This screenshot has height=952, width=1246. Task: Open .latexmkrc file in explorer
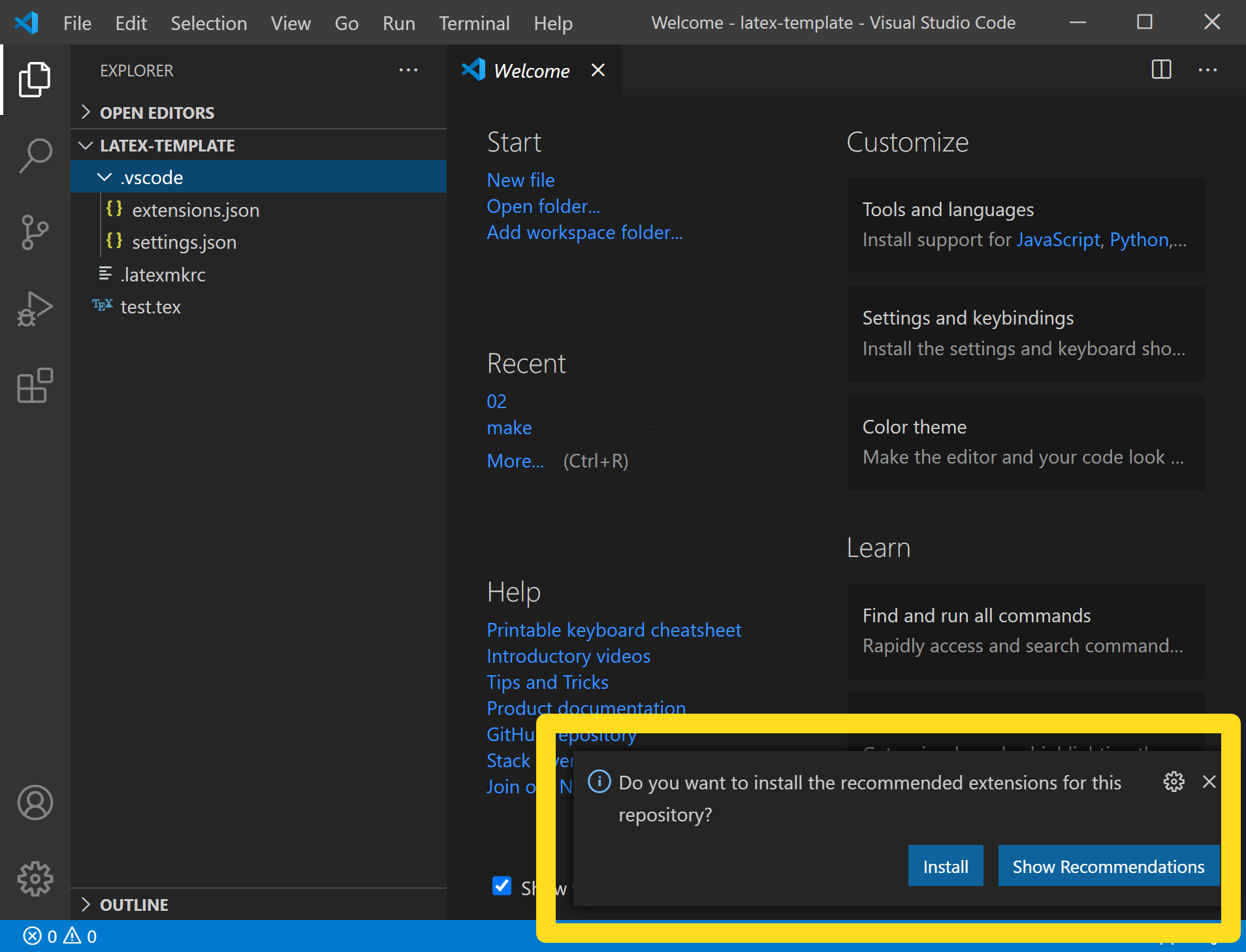259,274
